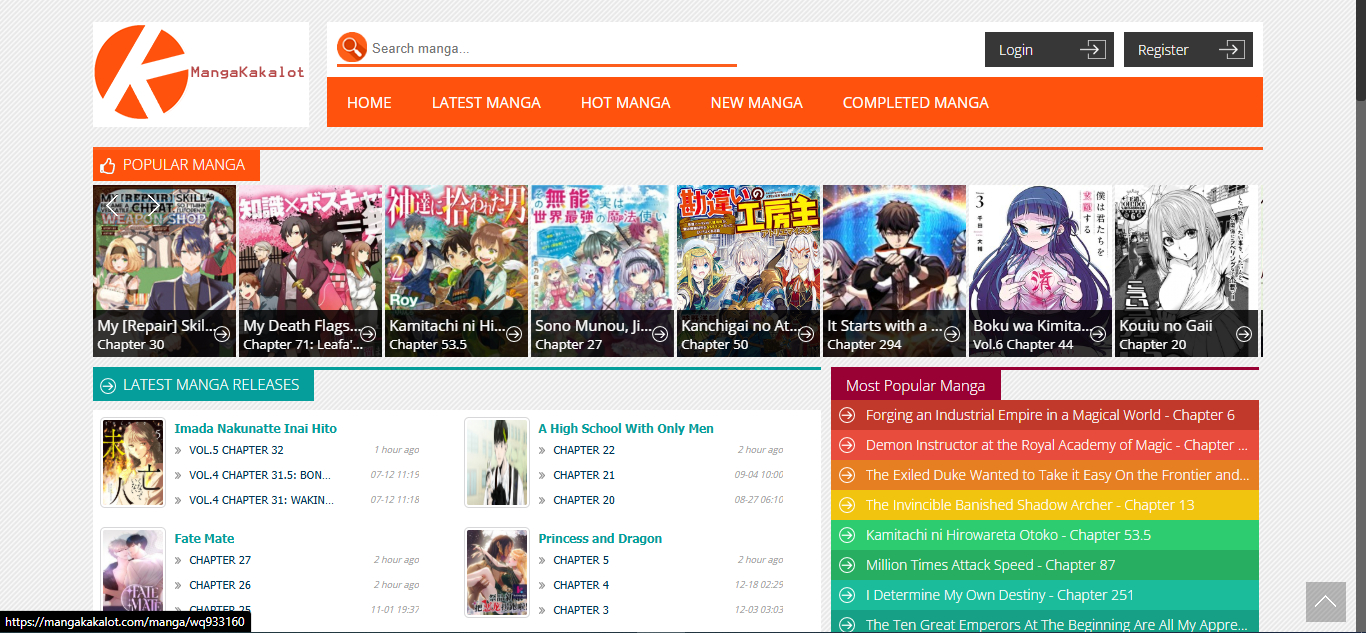Click the MangaKakalot logo
The width and height of the screenshot is (1366, 634).
click(x=200, y=74)
